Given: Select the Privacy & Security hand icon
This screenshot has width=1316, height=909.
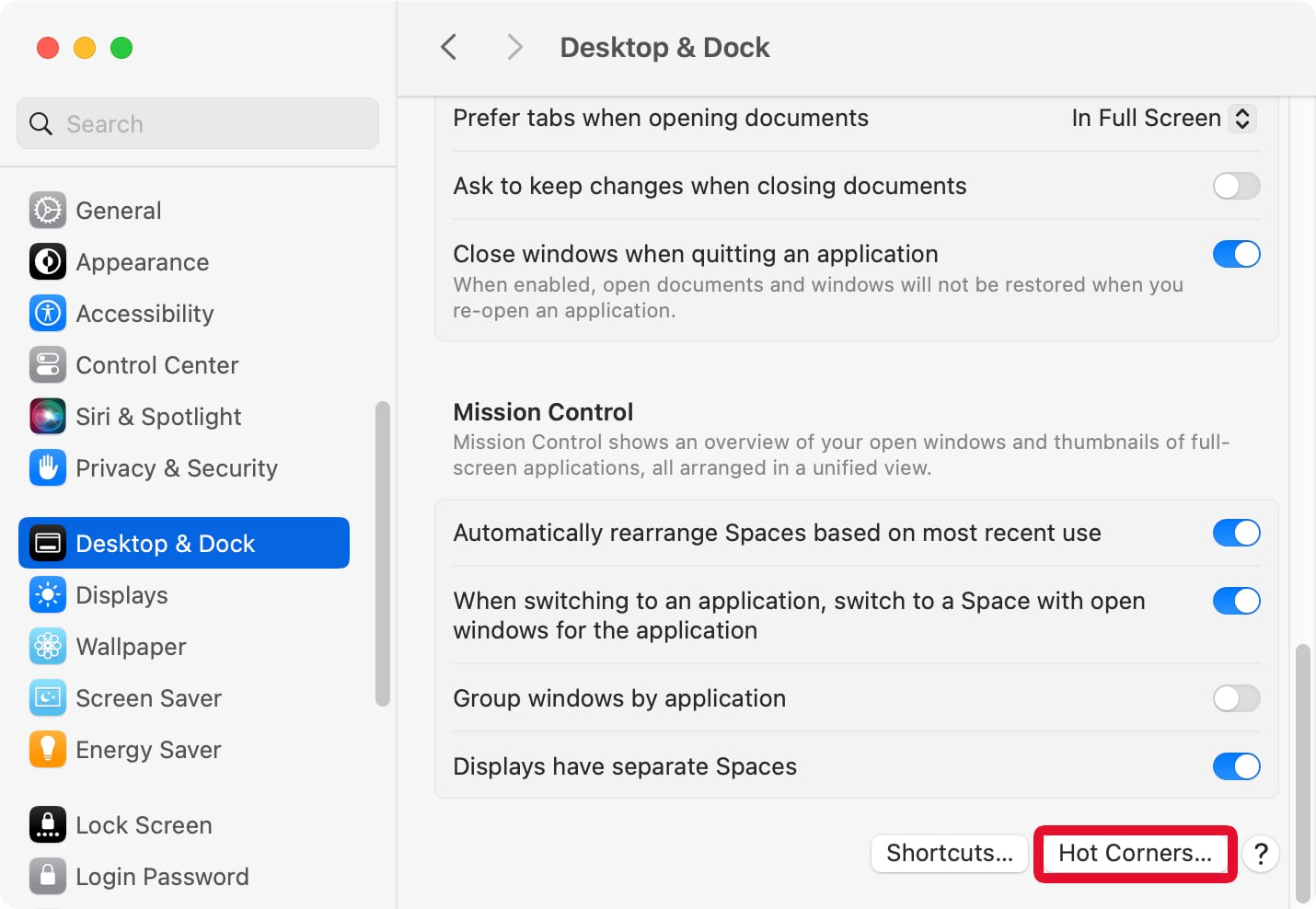Looking at the screenshot, I should click(x=47, y=468).
